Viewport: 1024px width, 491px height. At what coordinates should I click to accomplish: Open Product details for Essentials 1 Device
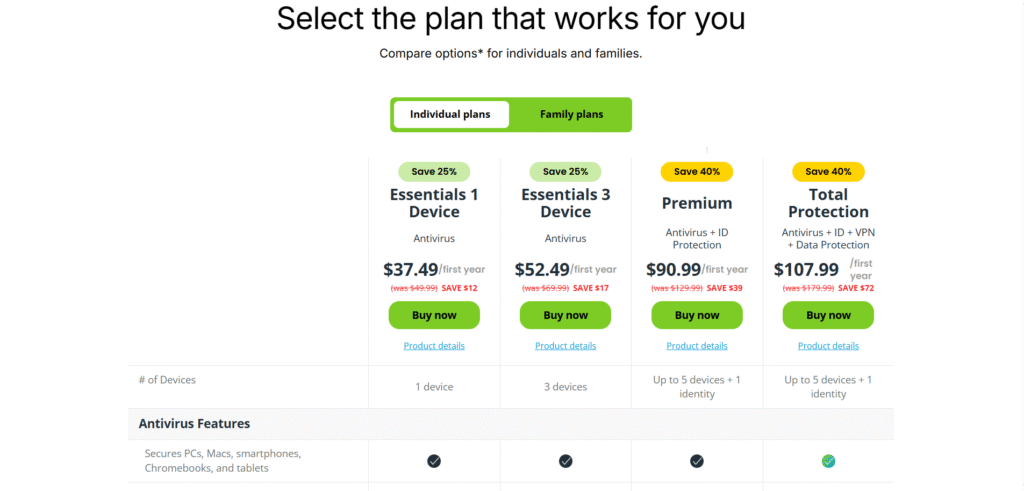(434, 346)
